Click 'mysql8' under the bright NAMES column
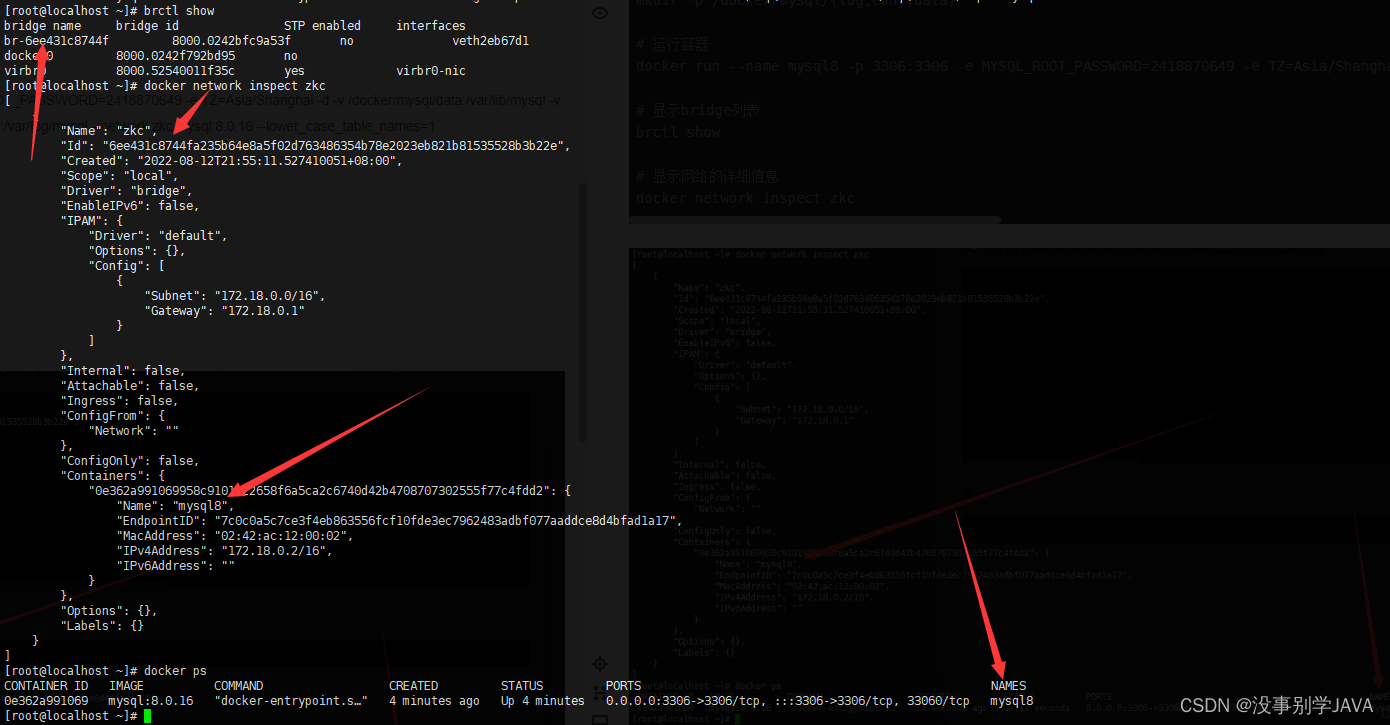The image size is (1390, 725). point(1012,701)
